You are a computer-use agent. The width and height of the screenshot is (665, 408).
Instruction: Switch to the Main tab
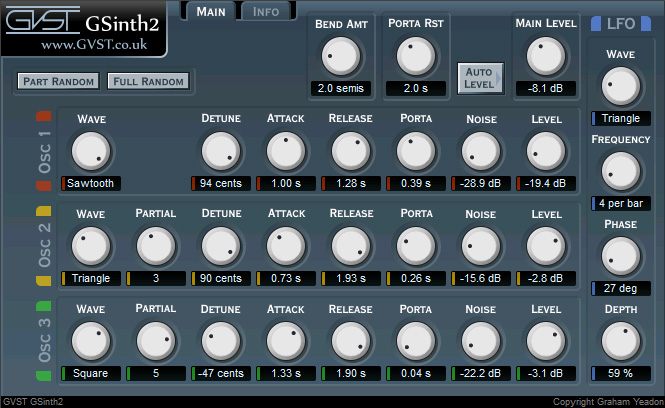click(211, 11)
